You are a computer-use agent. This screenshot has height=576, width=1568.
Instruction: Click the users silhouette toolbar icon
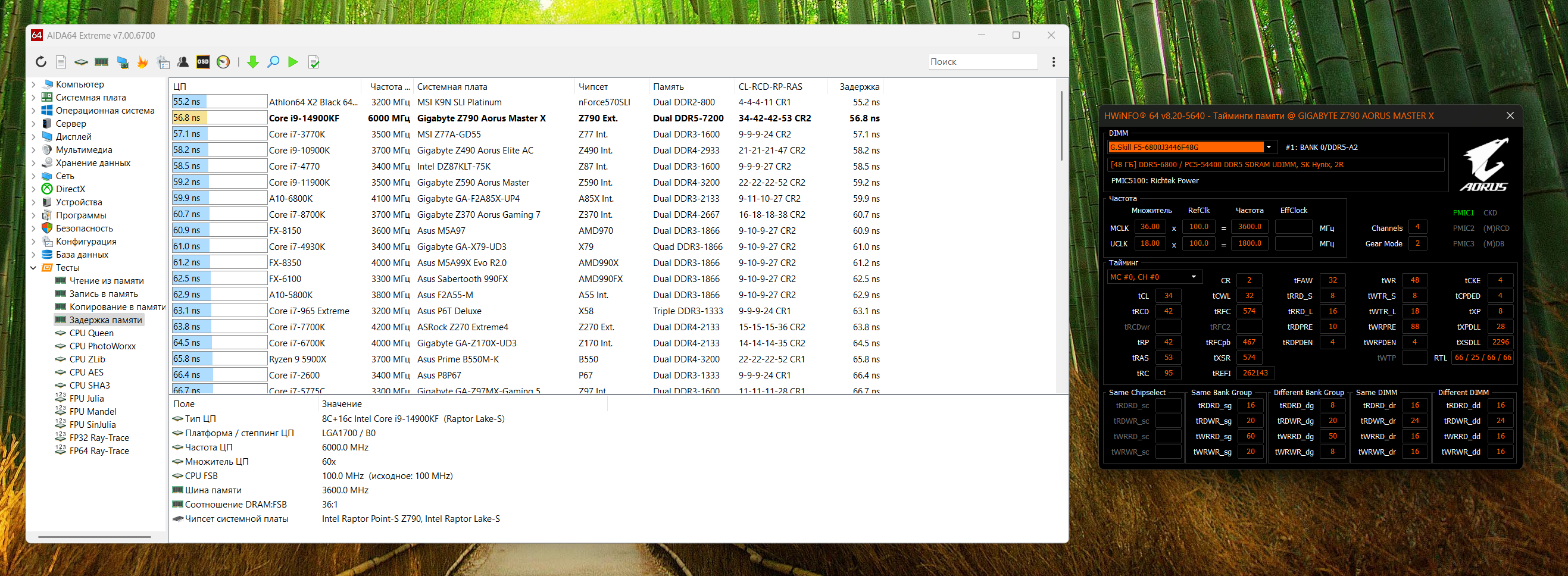point(183,61)
